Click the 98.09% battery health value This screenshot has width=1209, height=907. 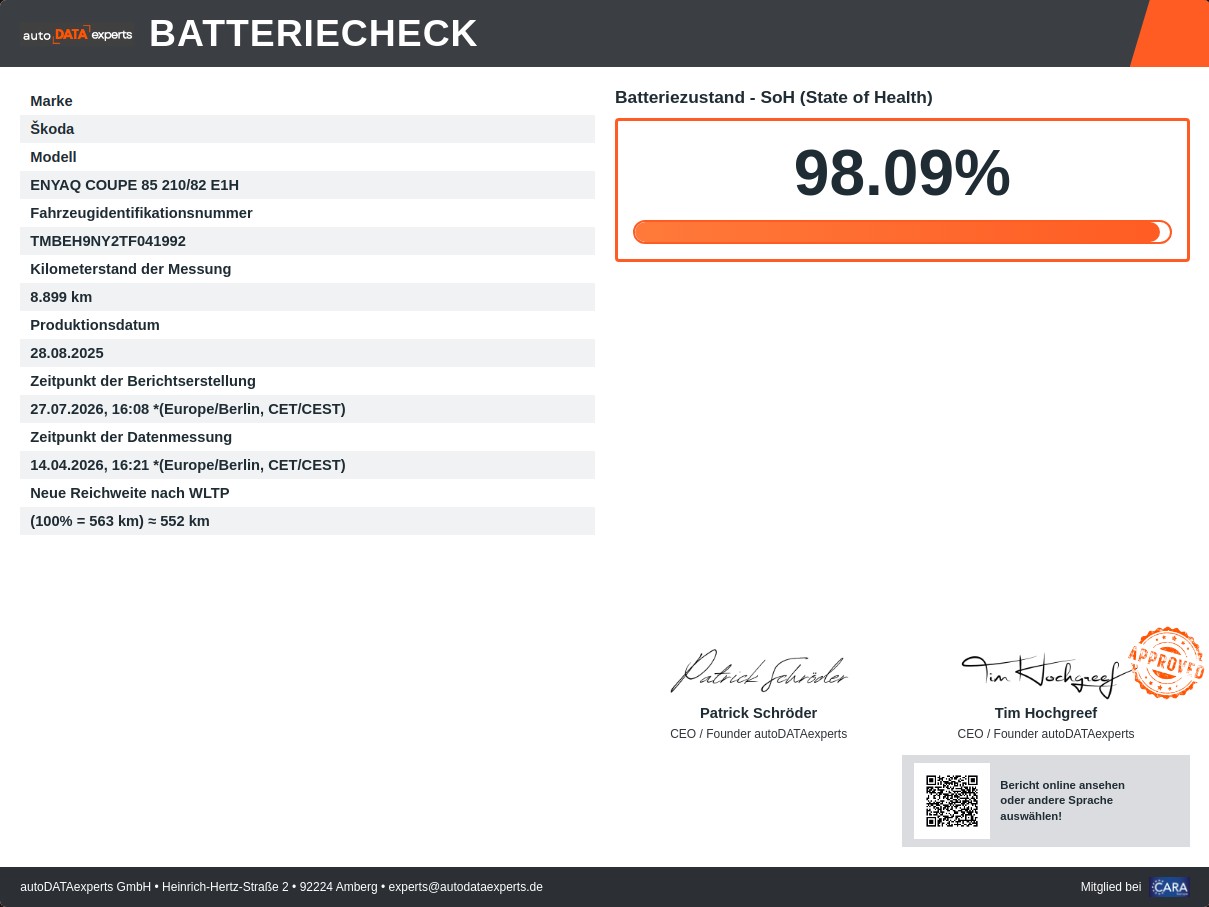coord(902,174)
